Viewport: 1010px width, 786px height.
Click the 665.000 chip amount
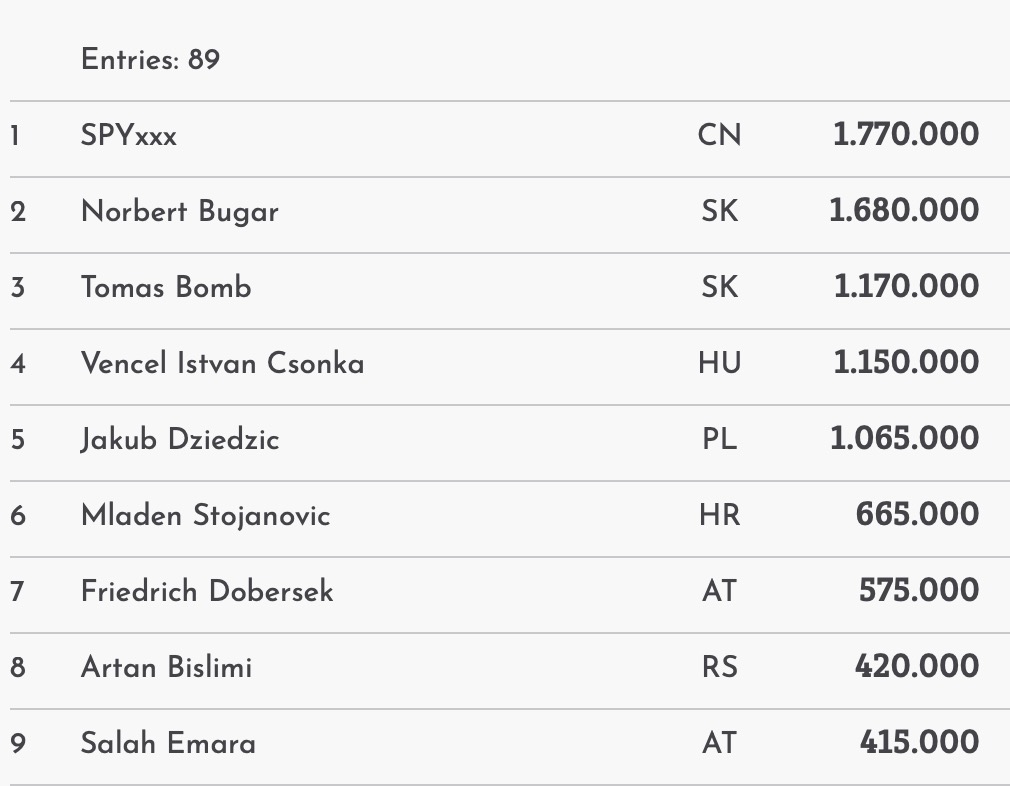point(917,515)
